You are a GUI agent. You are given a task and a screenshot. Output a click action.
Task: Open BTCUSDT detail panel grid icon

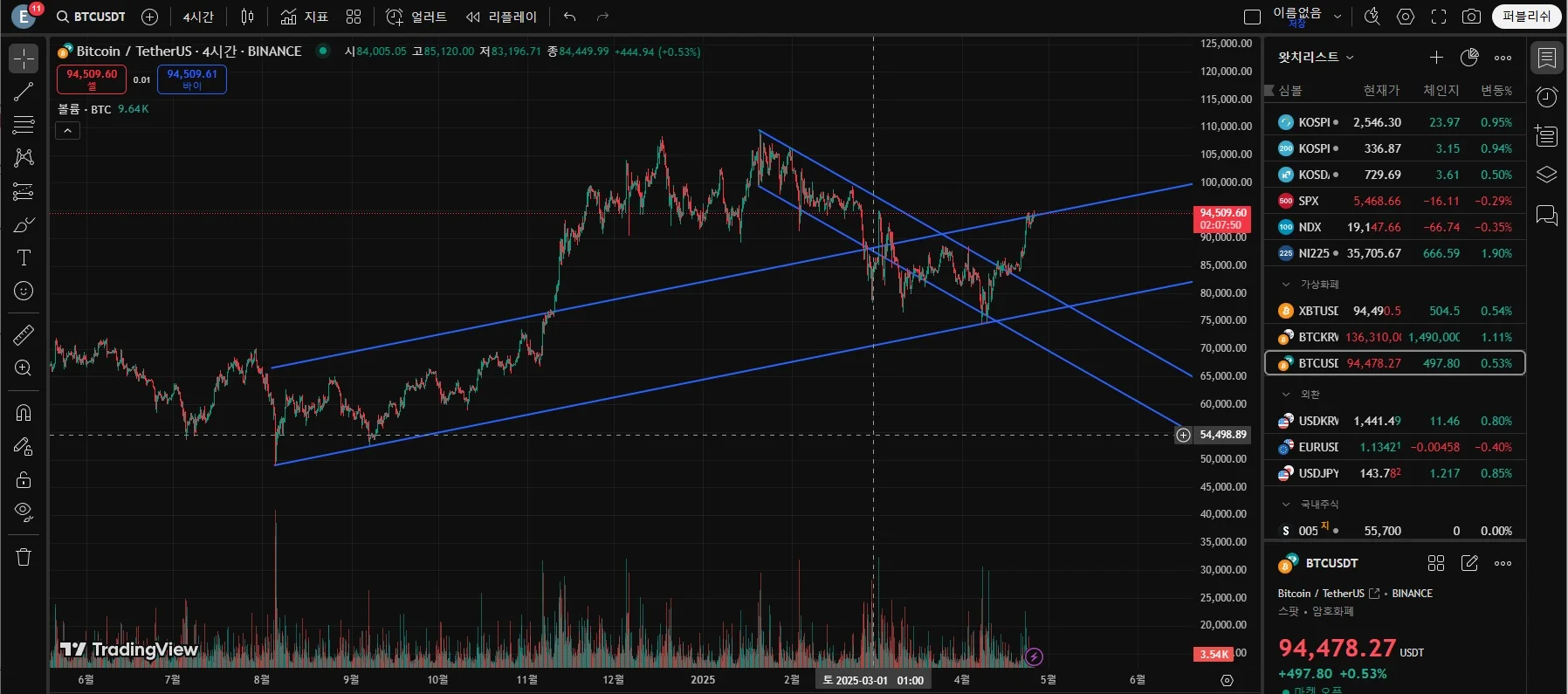[1436, 563]
